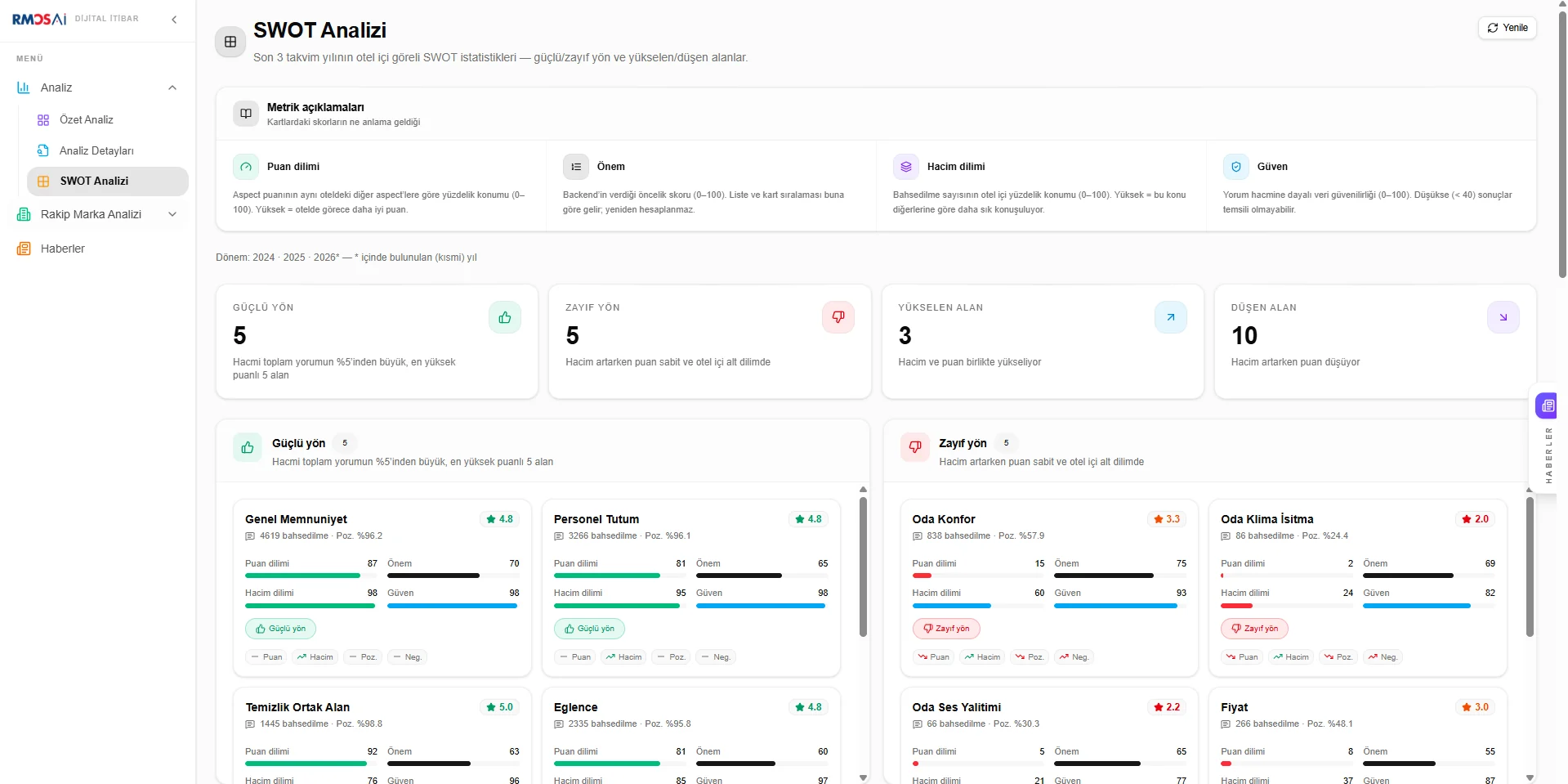This screenshot has height=784, width=1568.
Task: Click the 2.0 star rating on Oda Klima İsitma
Action: 1476,519
